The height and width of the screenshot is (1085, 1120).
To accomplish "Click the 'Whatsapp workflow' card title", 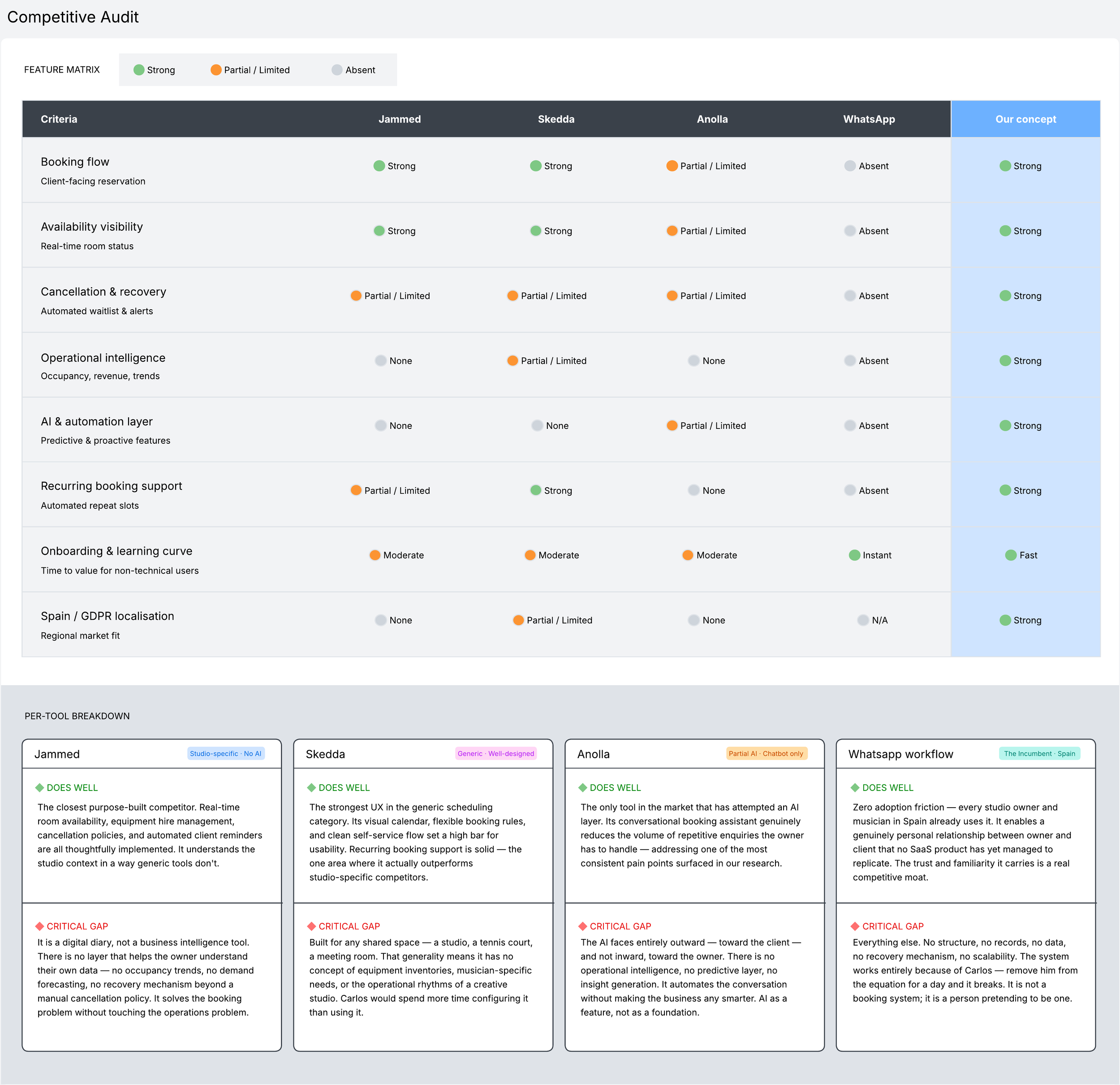I will pos(900,754).
